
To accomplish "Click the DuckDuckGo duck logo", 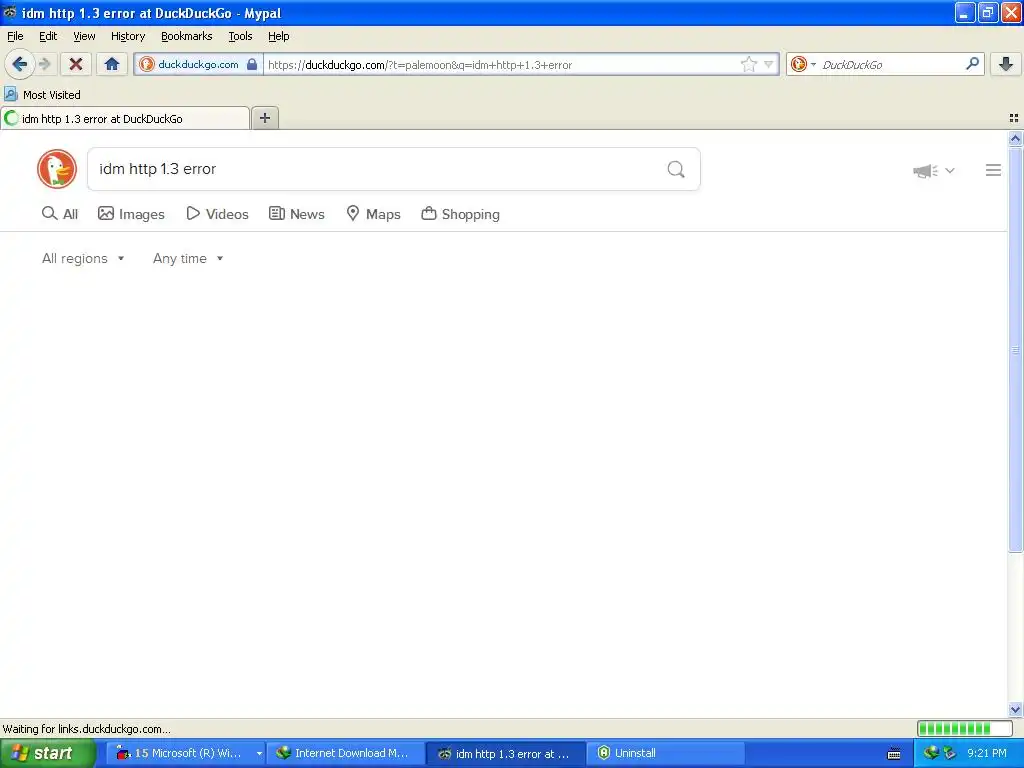I will click(x=57, y=169).
